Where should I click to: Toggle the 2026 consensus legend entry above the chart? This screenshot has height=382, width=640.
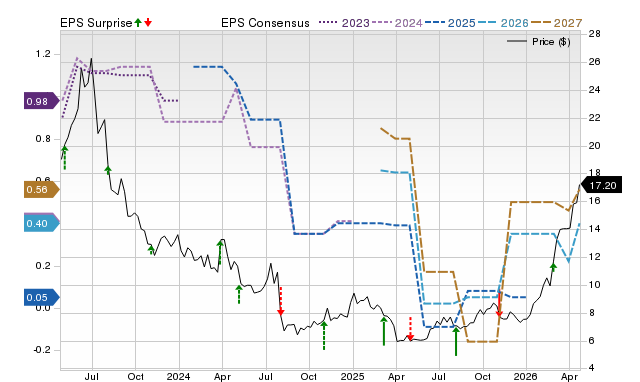503,23
